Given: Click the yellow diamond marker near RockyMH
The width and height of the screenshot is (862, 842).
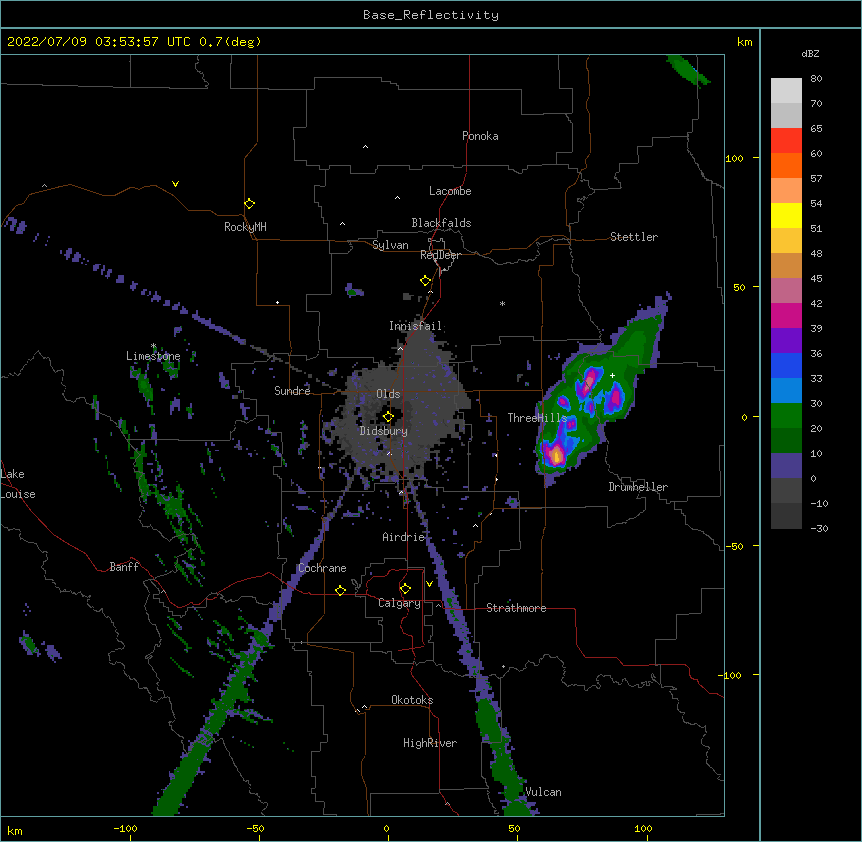Looking at the screenshot, I should (249, 204).
